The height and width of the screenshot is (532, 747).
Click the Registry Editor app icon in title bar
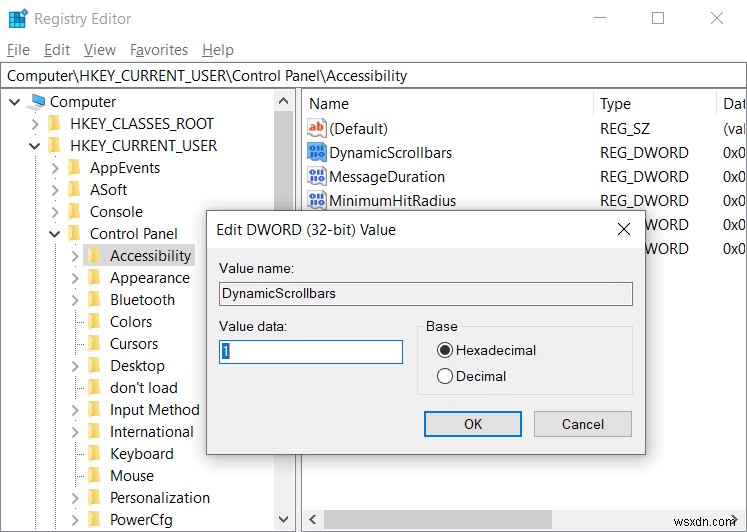(x=19, y=19)
